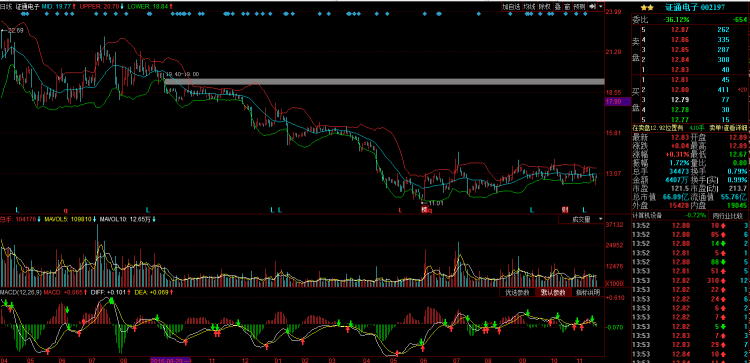Click the 计算机设备 sector label

647,215
